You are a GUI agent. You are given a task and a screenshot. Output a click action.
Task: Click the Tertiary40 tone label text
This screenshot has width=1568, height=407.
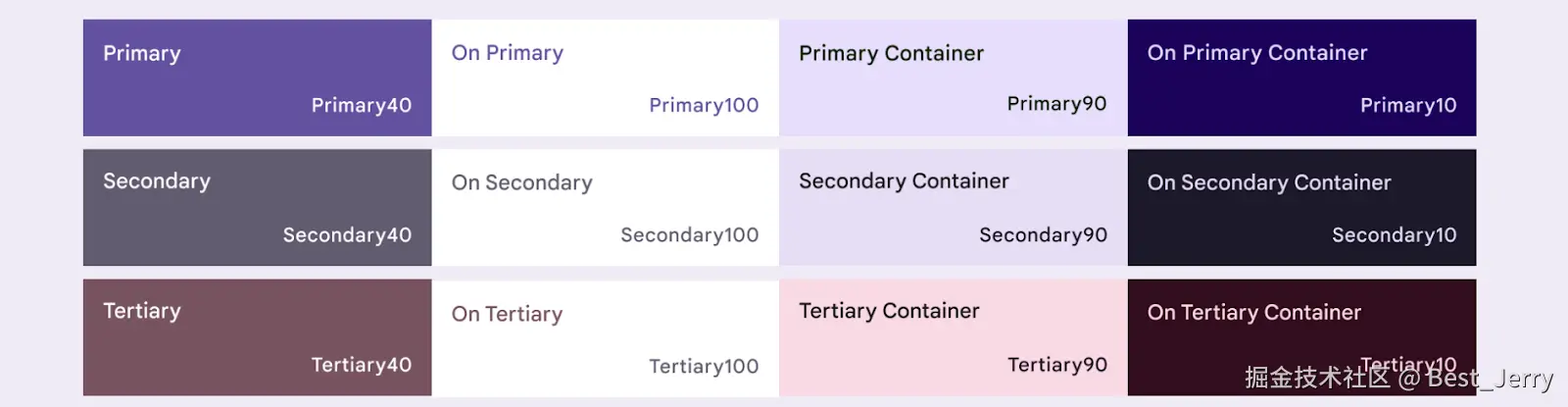pos(361,365)
